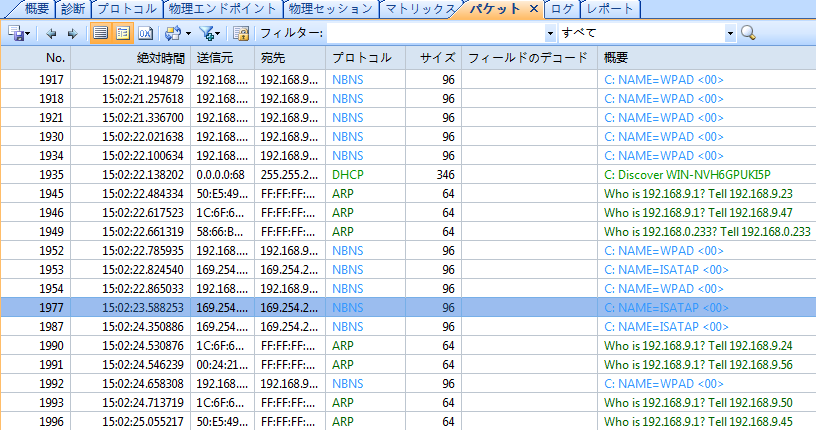
Task: Switch to the マトリックス tab
Action: 416,9
